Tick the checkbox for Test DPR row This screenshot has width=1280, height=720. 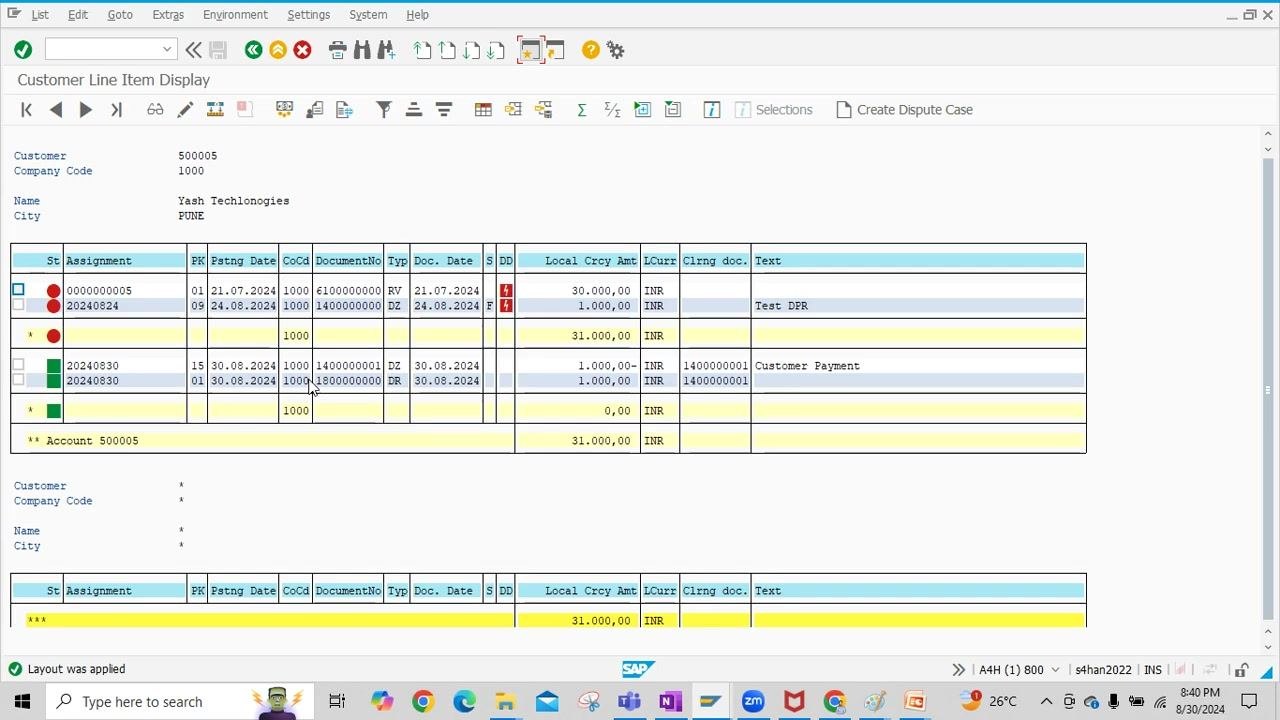tap(18, 305)
